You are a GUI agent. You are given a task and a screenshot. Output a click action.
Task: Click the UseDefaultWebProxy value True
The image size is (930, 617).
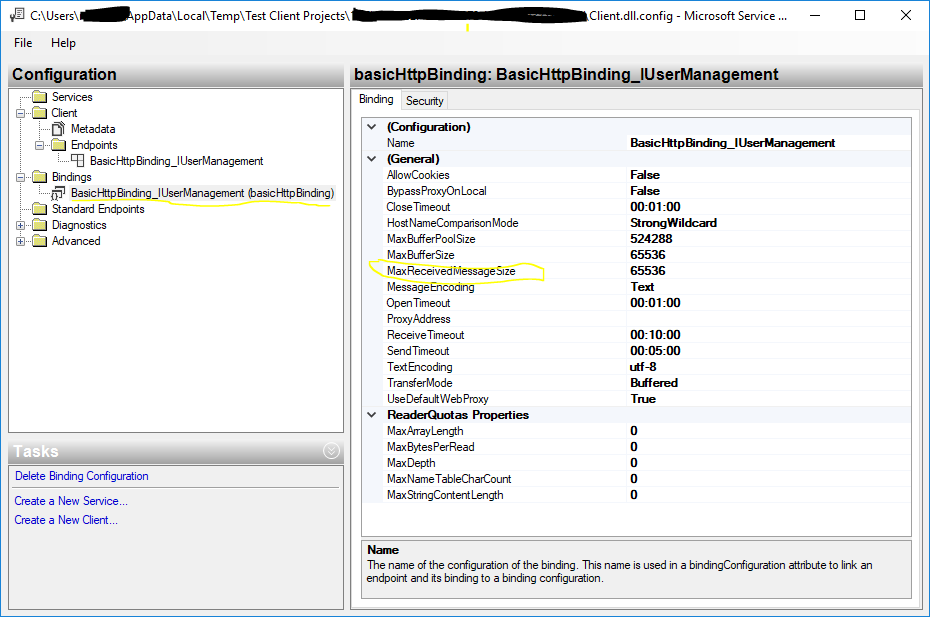(769, 399)
